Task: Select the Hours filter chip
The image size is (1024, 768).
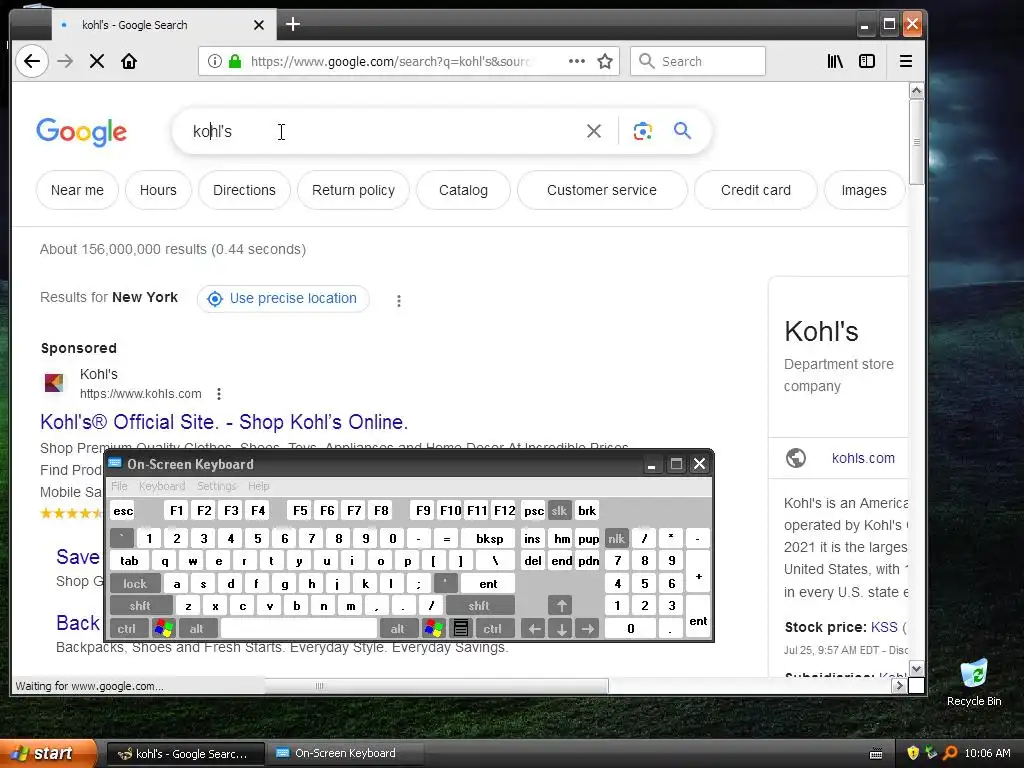Action: (158, 190)
